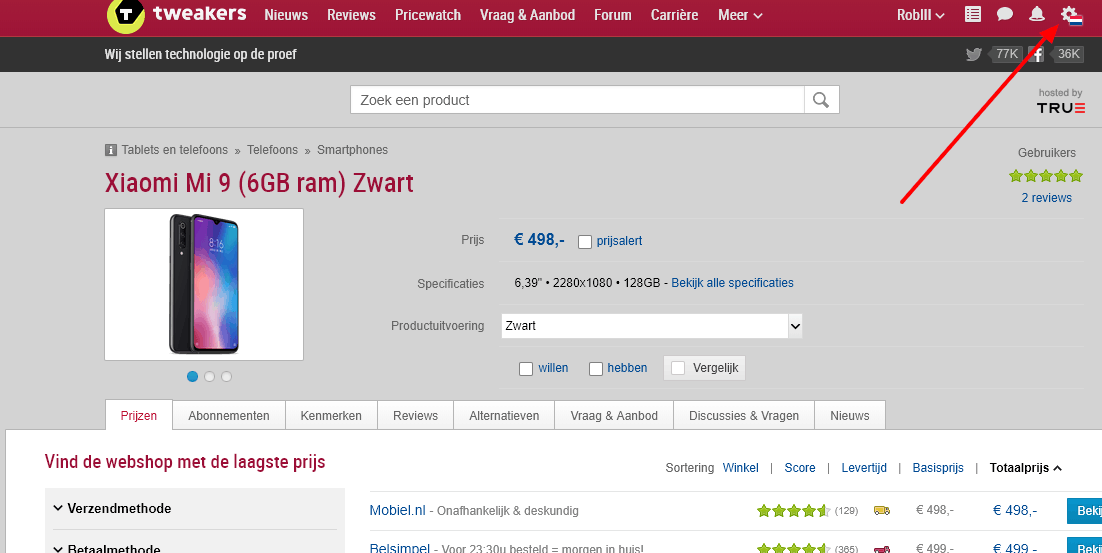The height and width of the screenshot is (553, 1102).
Task: Open Bekijk alle specificaties link
Action: (732, 283)
